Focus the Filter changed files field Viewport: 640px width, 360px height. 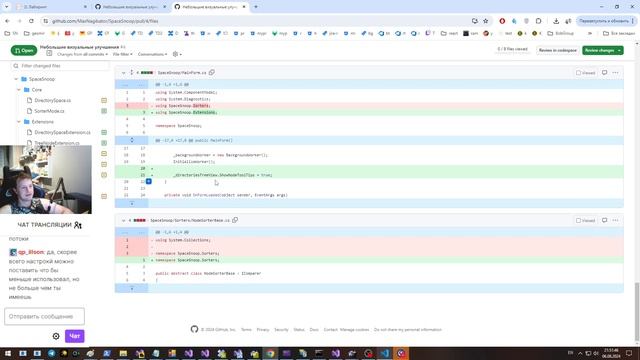point(60,66)
